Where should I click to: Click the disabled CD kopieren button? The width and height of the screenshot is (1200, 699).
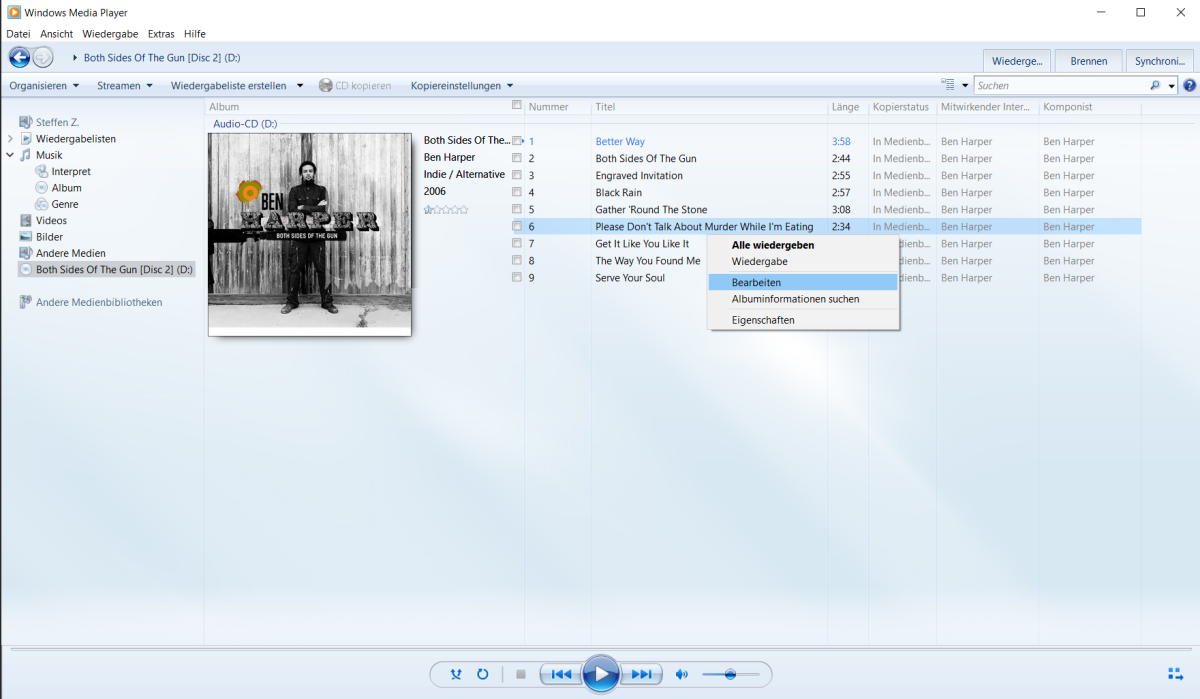click(x=355, y=86)
